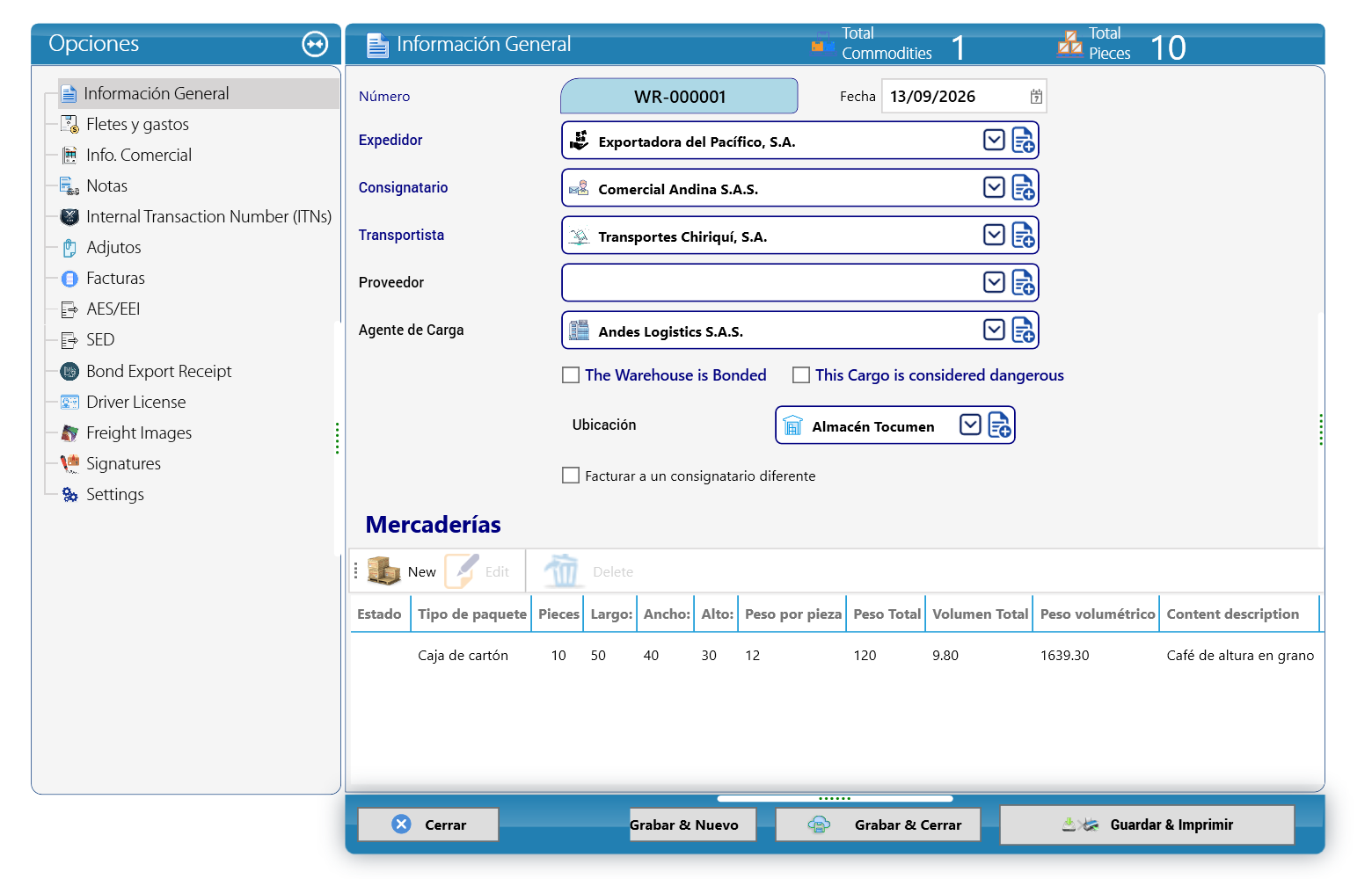Open the Driver License section
The height and width of the screenshot is (879, 1372).
(x=123, y=403)
